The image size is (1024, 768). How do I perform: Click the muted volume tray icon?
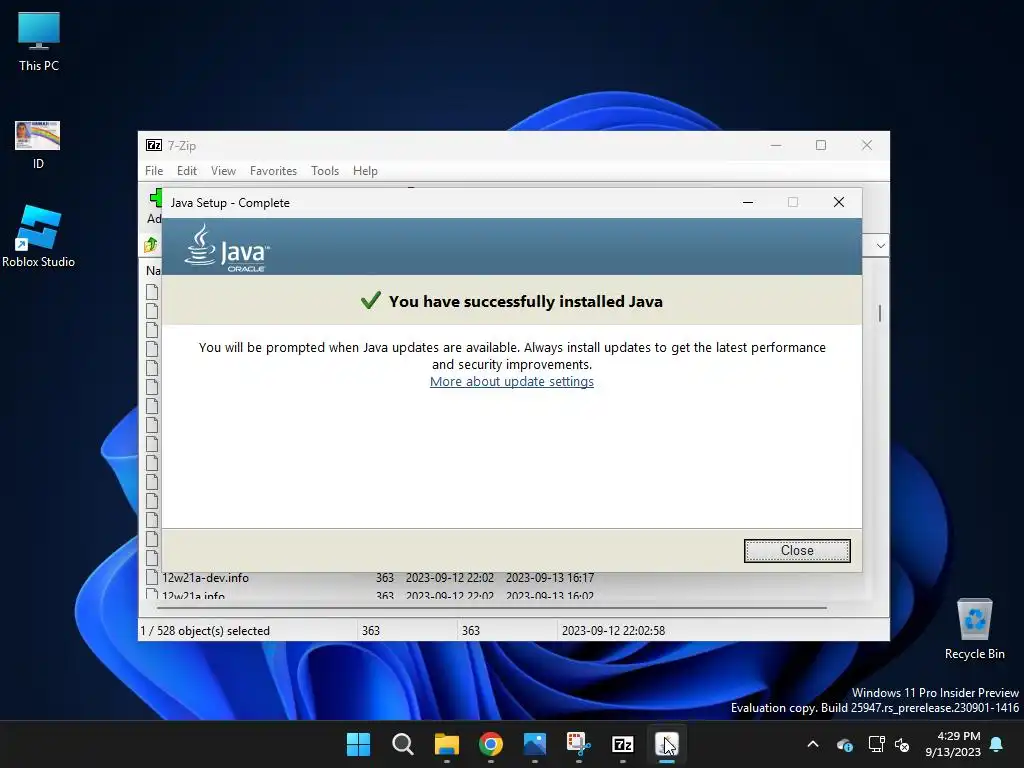point(902,744)
